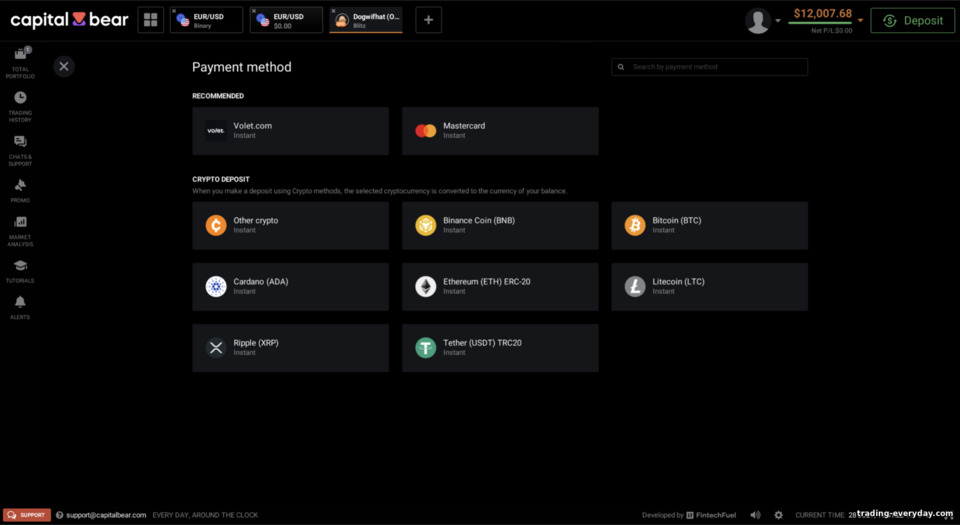Open Market Analysis in the sidebar

(x=20, y=231)
